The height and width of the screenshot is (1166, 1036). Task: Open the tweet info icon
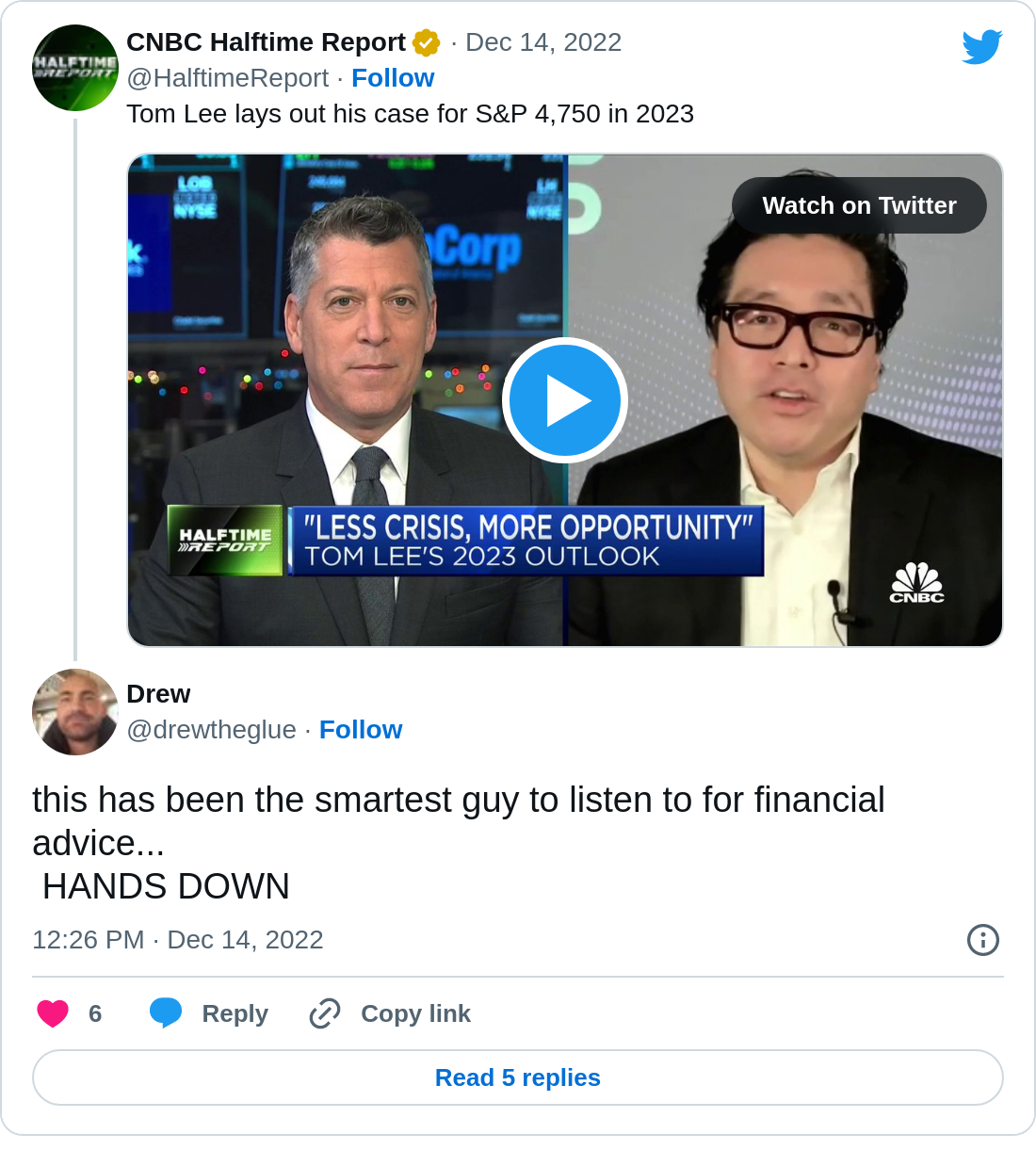tap(983, 940)
